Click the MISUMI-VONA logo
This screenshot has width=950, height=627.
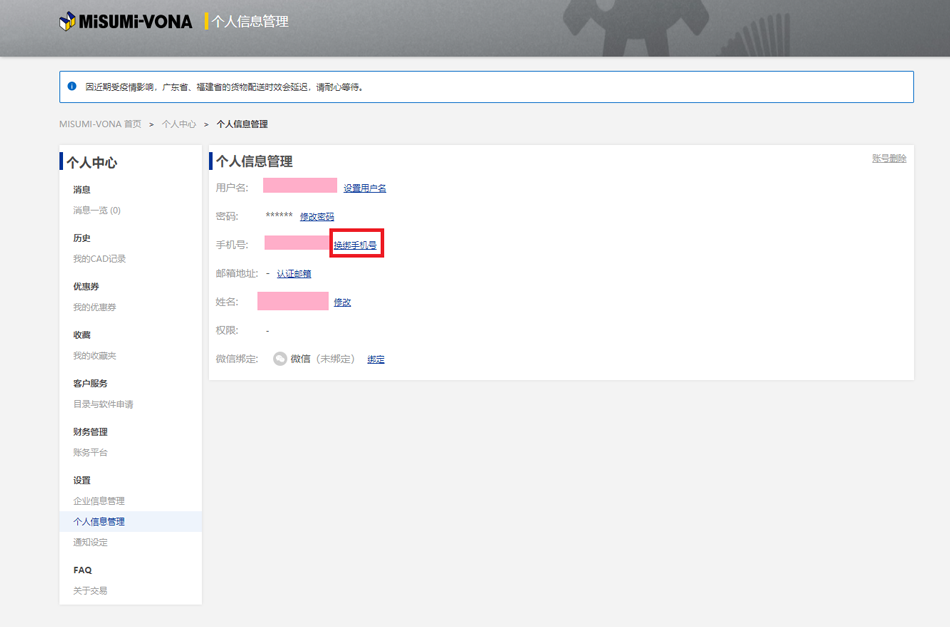pyautogui.click(x=125, y=21)
